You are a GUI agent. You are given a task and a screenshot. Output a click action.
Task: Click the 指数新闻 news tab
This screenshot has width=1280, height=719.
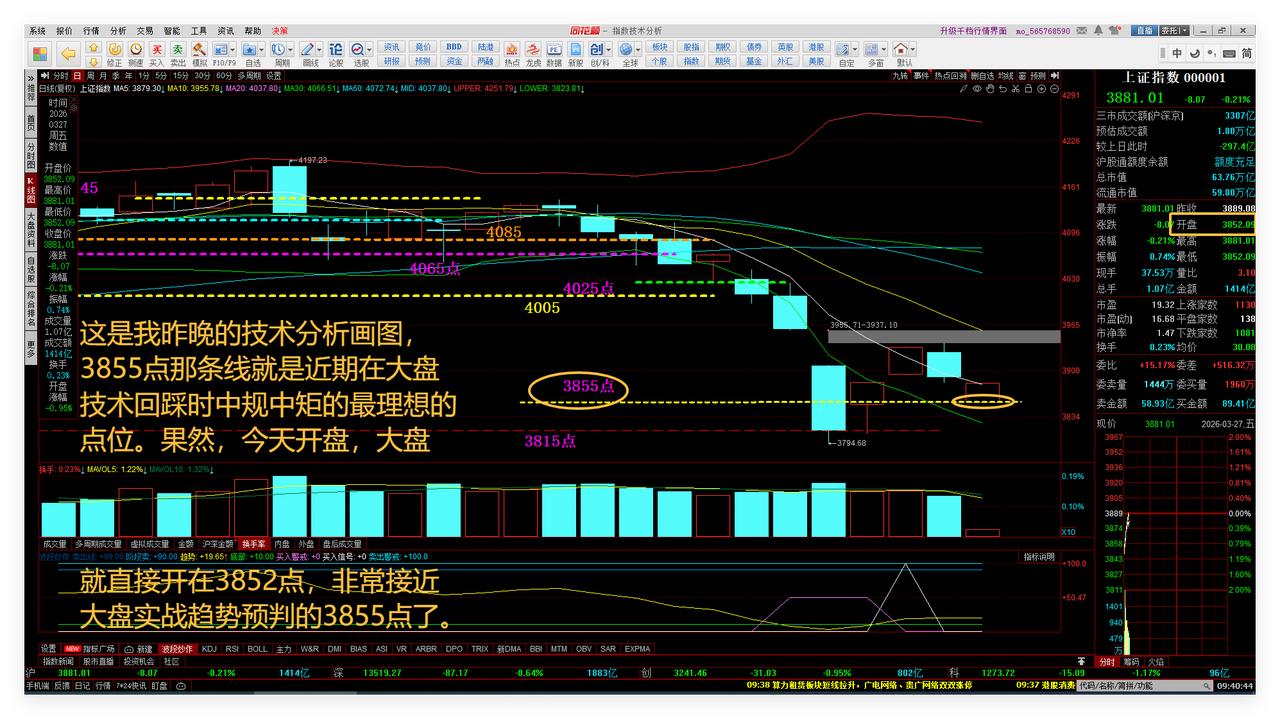click(58, 662)
